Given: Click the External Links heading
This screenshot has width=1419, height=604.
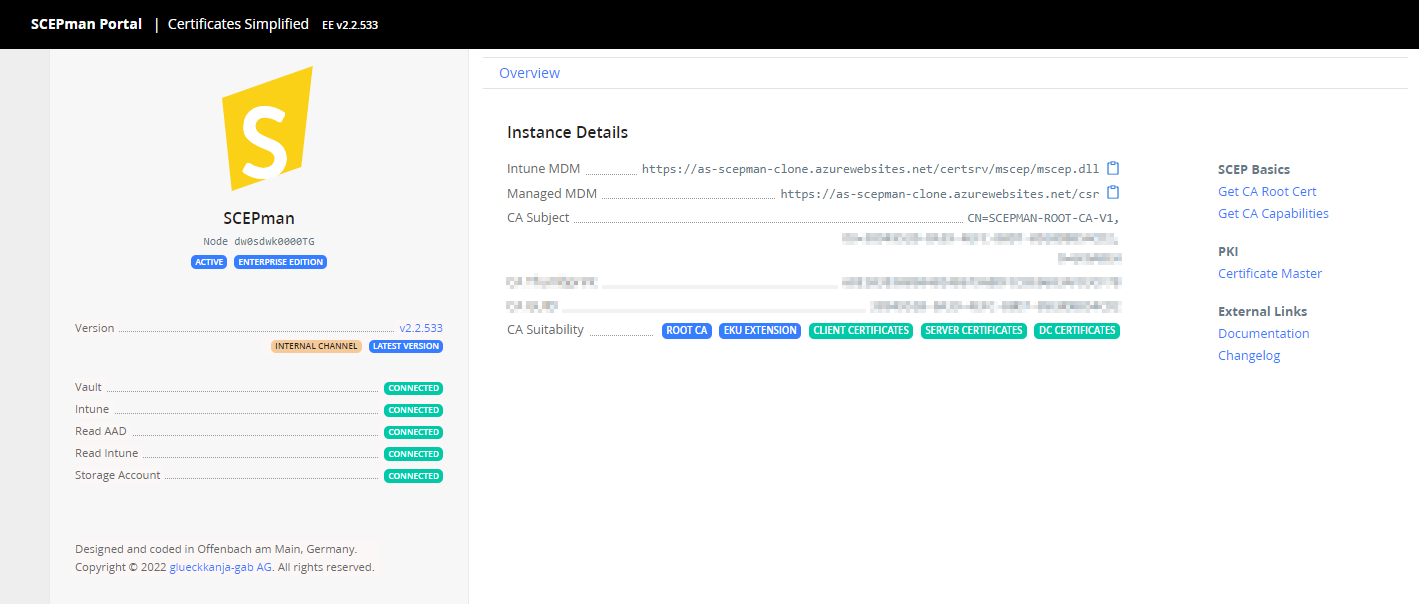Looking at the screenshot, I should coord(1263,311).
